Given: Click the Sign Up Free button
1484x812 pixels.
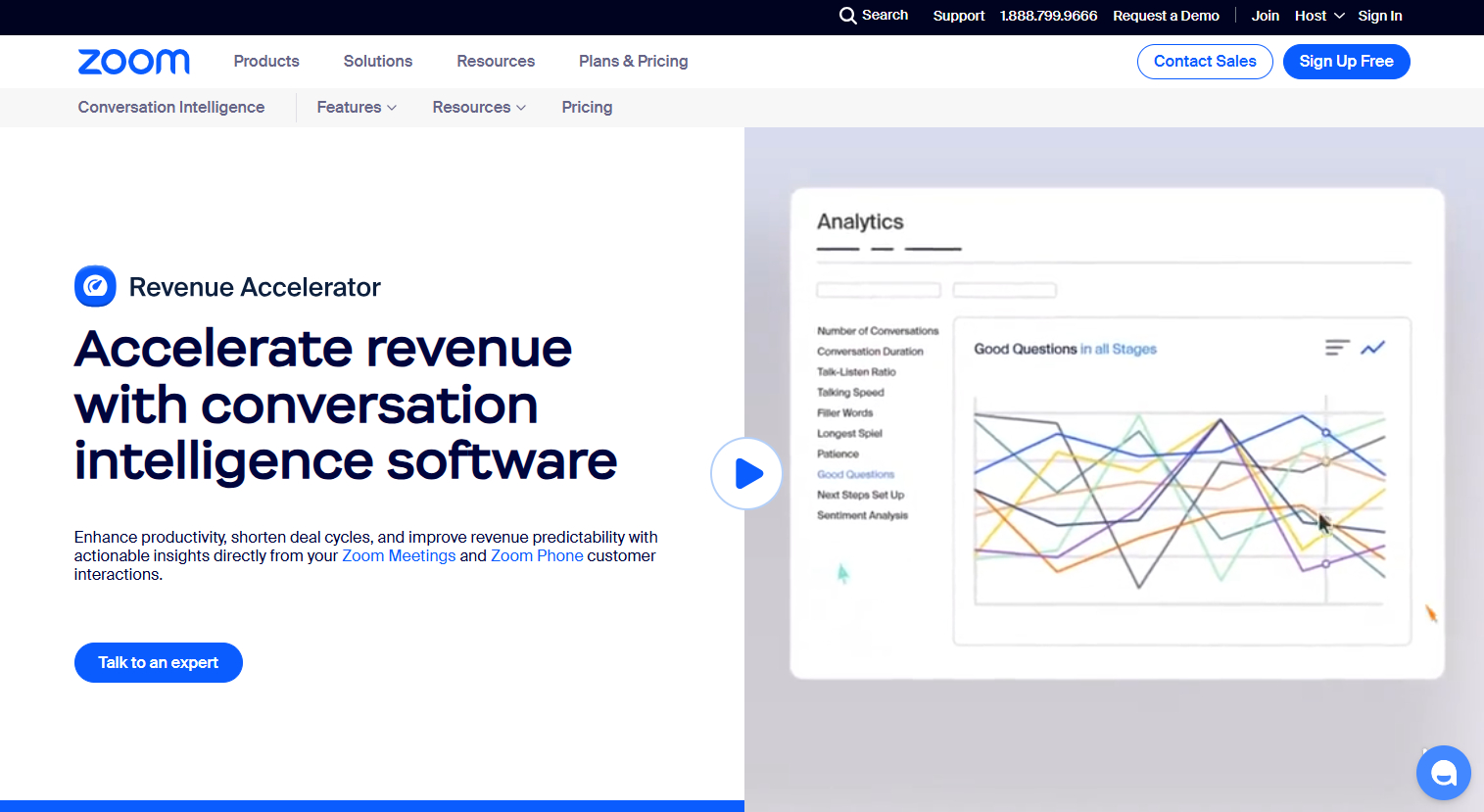Looking at the screenshot, I should (x=1347, y=62).
